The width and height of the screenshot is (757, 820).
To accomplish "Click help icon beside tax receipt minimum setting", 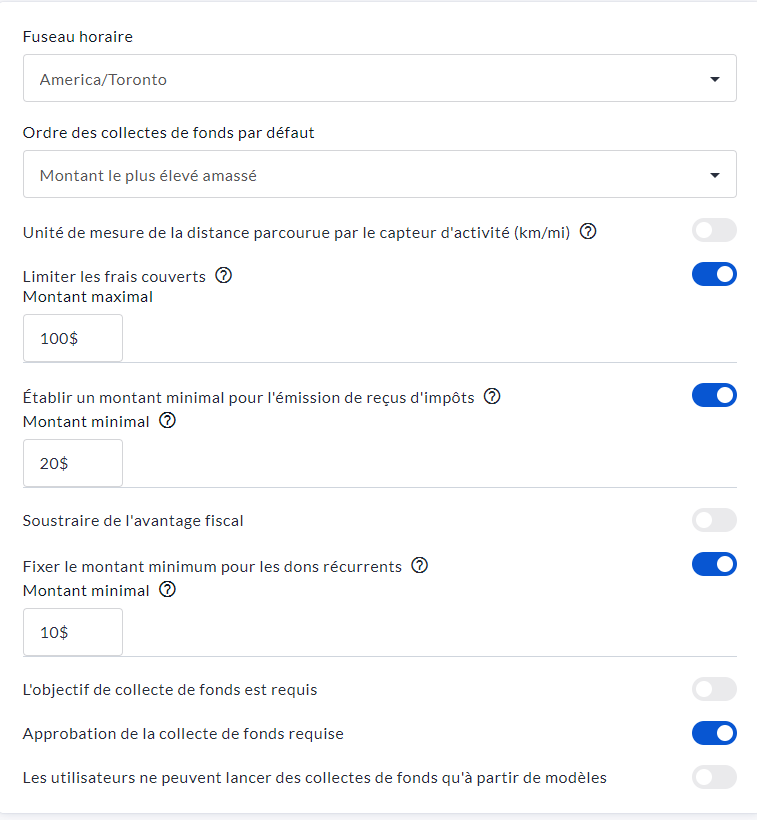I will 492,396.
